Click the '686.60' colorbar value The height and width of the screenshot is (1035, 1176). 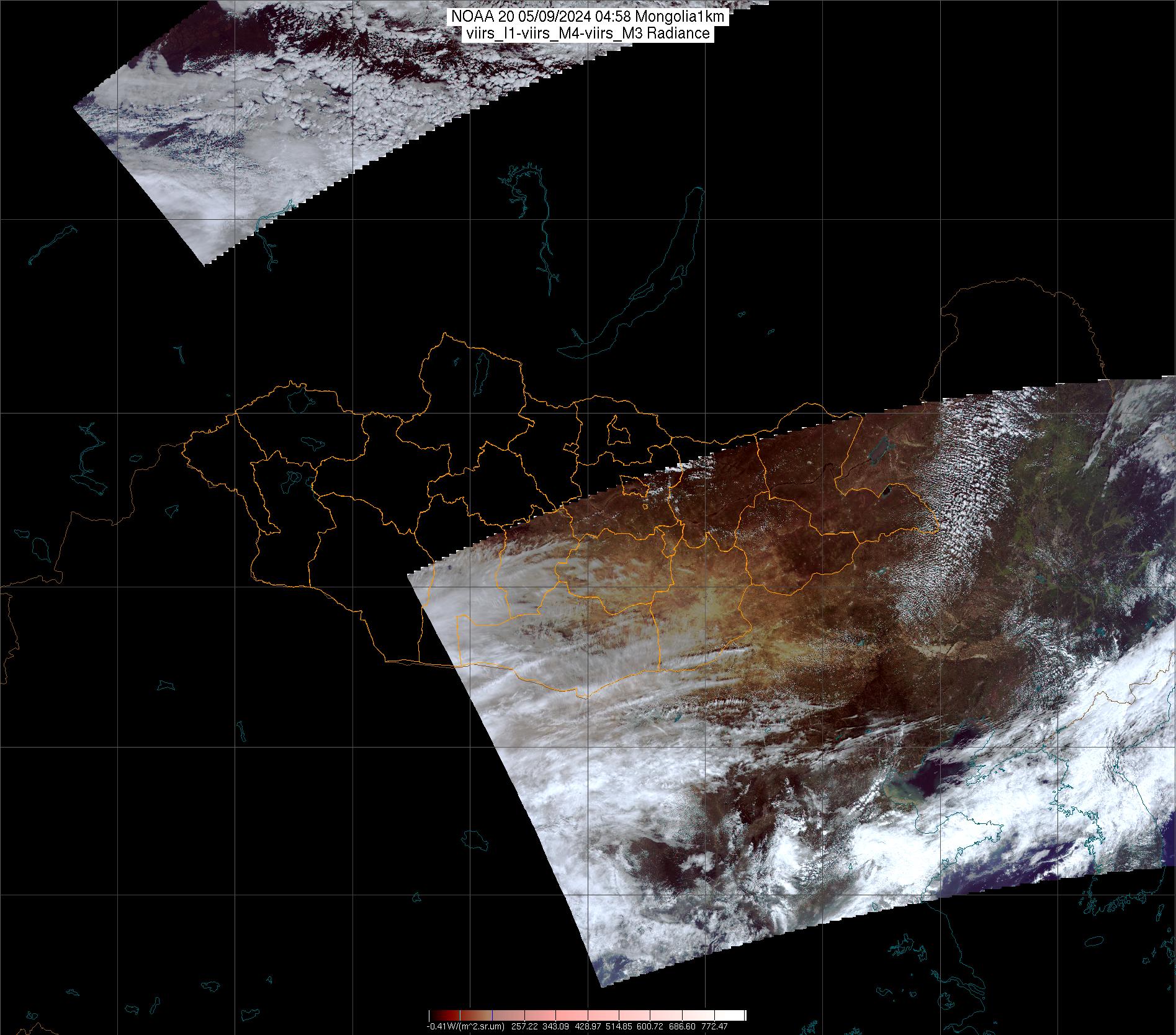(682, 1026)
